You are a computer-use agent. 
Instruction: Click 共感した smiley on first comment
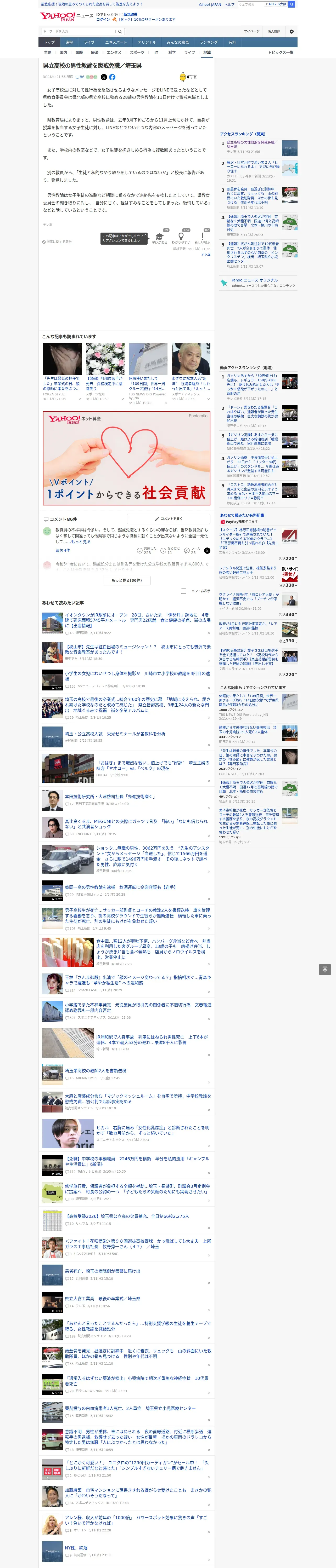click(x=140, y=550)
